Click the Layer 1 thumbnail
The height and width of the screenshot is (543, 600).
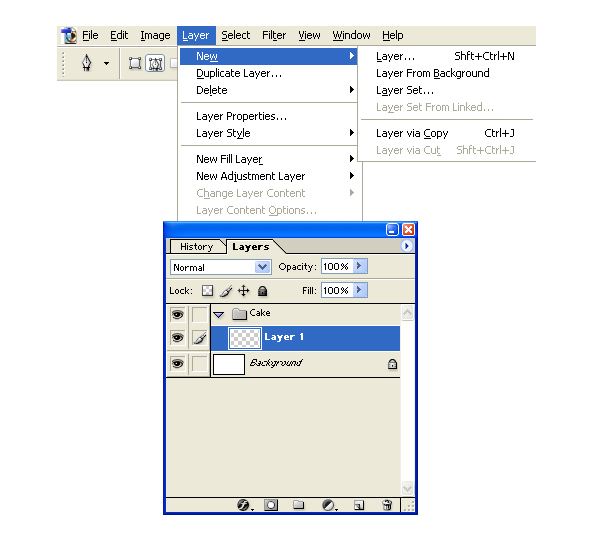(245, 338)
